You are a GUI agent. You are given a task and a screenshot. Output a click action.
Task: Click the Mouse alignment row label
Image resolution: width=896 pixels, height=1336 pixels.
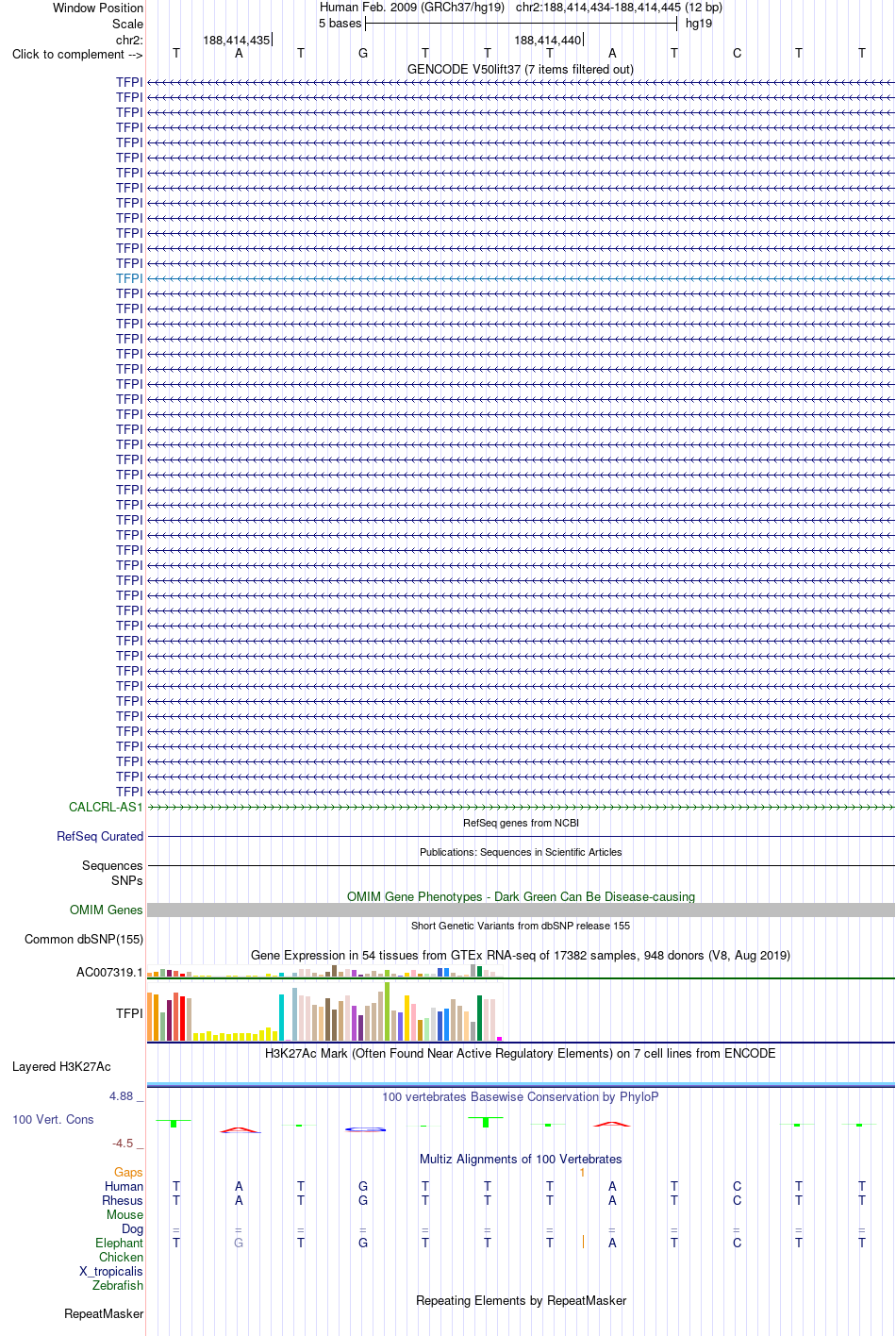(x=124, y=1214)
